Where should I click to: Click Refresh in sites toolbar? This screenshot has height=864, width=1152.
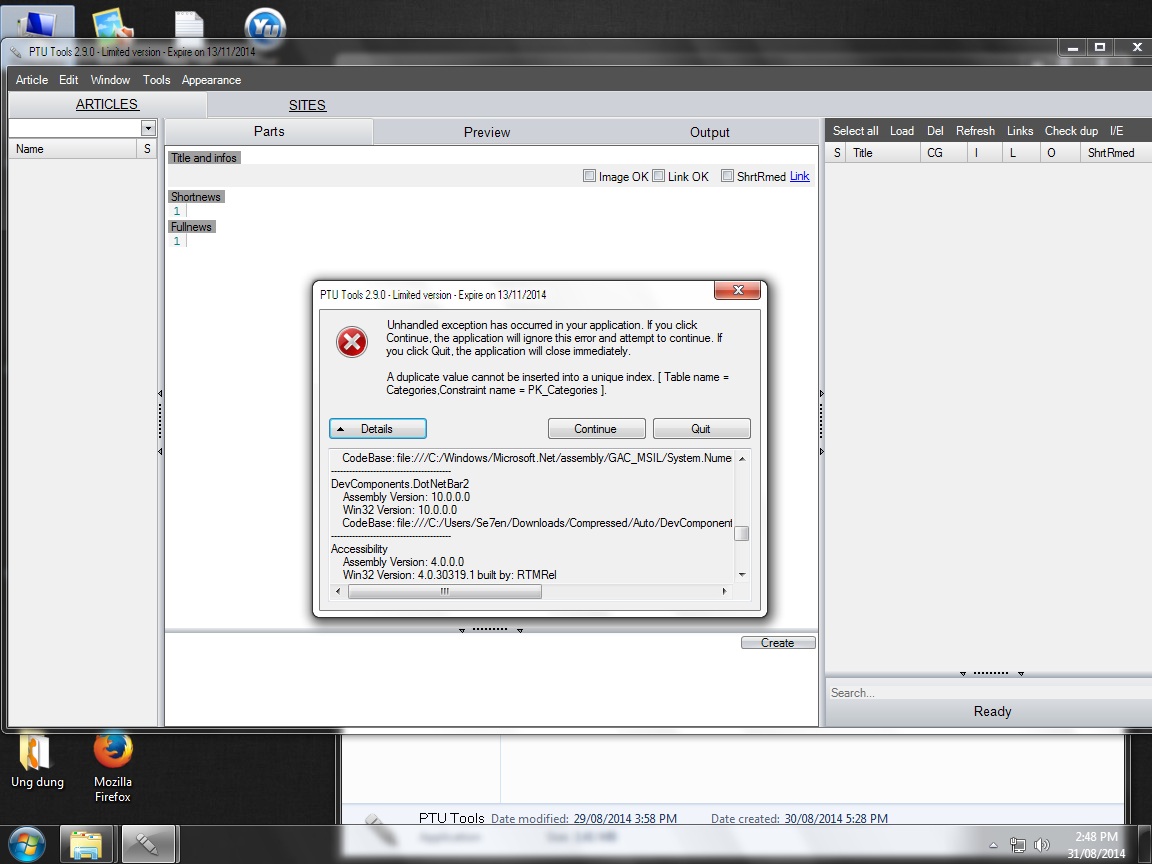click(x=975, y=131)
